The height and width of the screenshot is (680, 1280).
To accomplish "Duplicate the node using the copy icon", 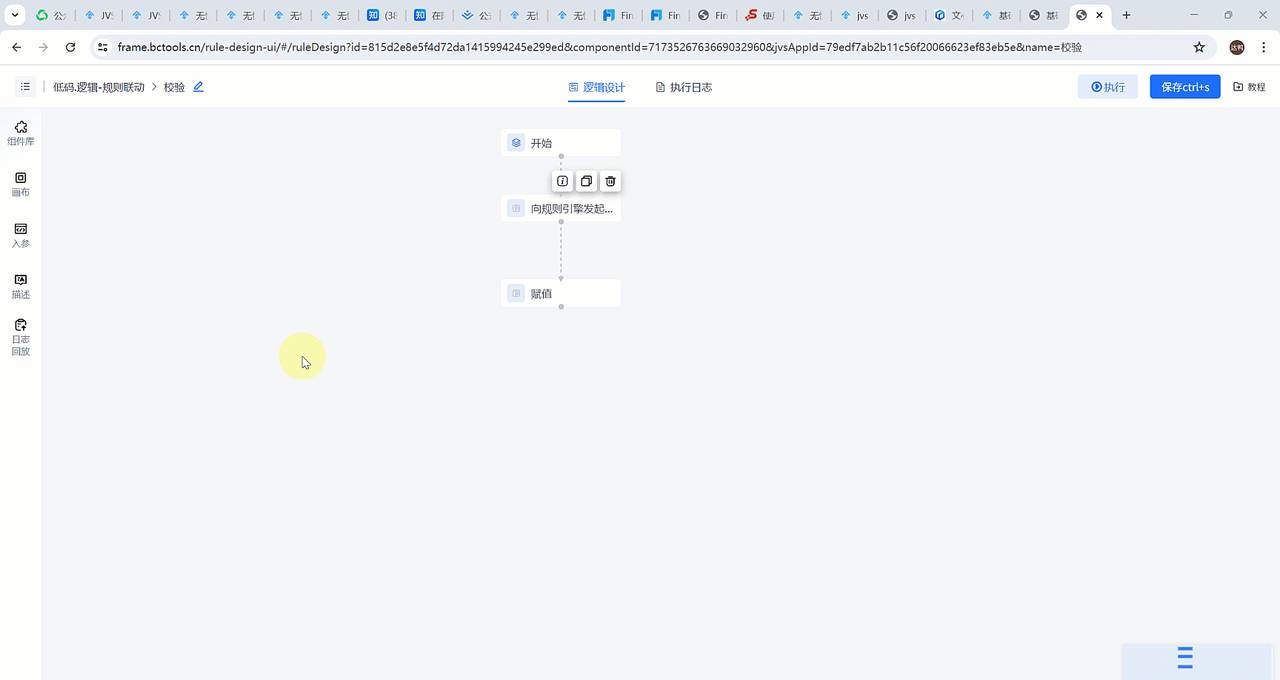I will point(586,181).
